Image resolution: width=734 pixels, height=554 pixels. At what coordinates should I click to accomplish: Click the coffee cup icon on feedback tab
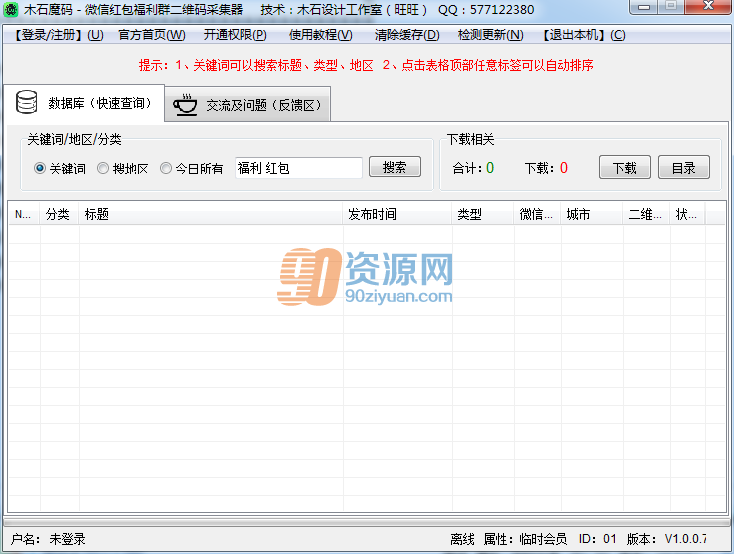(x=185, y=105)
